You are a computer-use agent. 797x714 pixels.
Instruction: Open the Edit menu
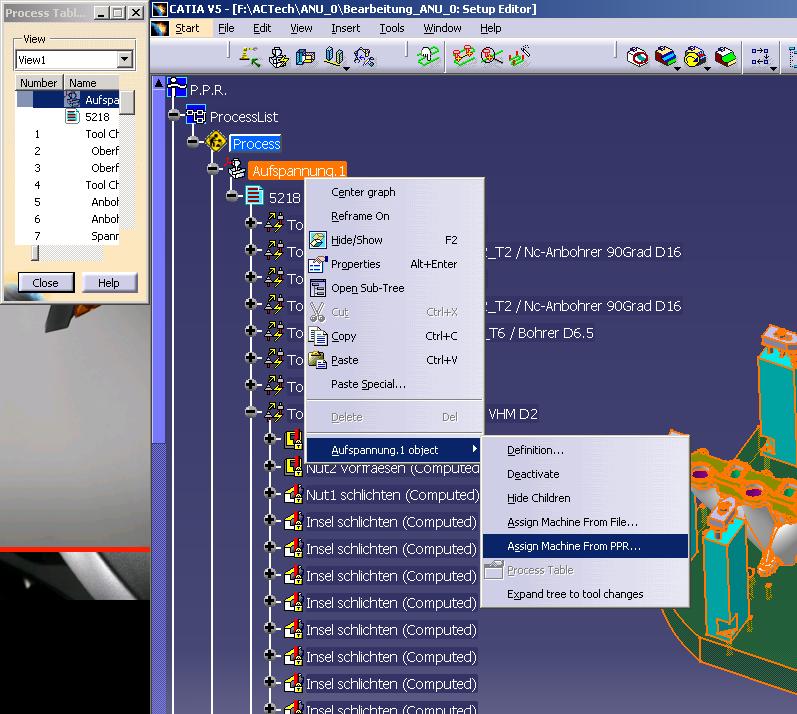262,28
